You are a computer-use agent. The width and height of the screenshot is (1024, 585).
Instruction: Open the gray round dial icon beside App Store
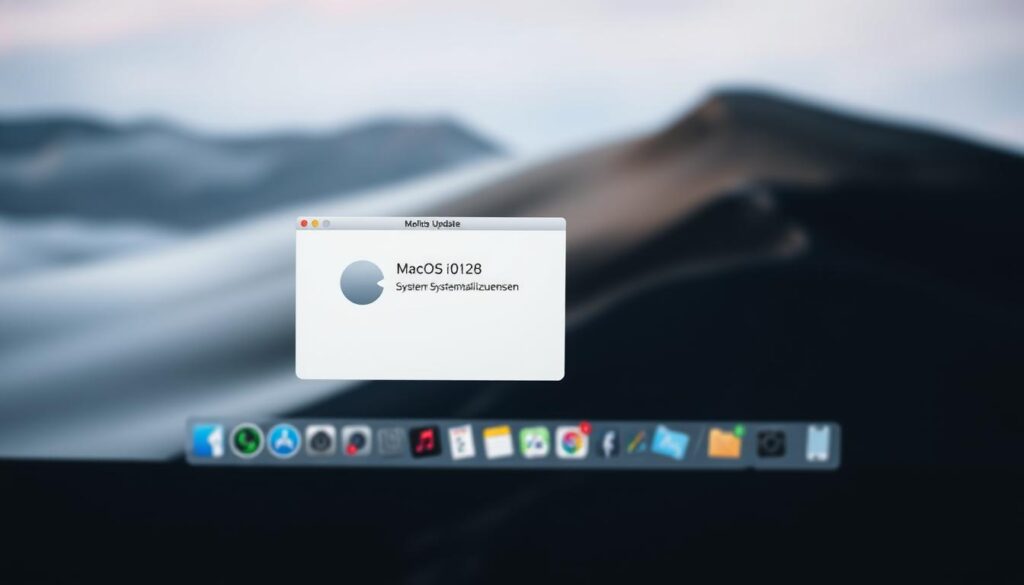coord(321,441)
